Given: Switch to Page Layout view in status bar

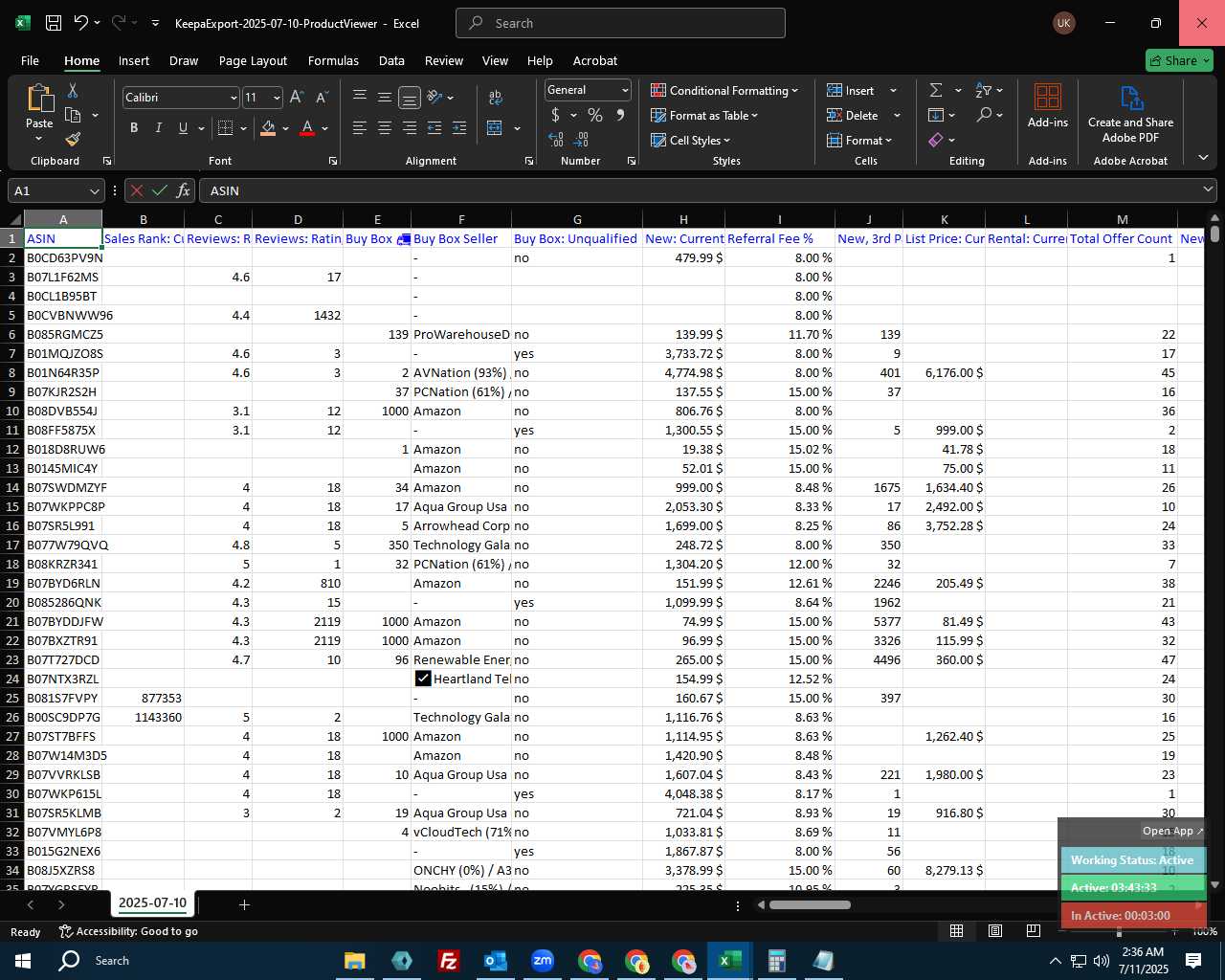Looking at the screenshot, I should [x=995, y=931].
